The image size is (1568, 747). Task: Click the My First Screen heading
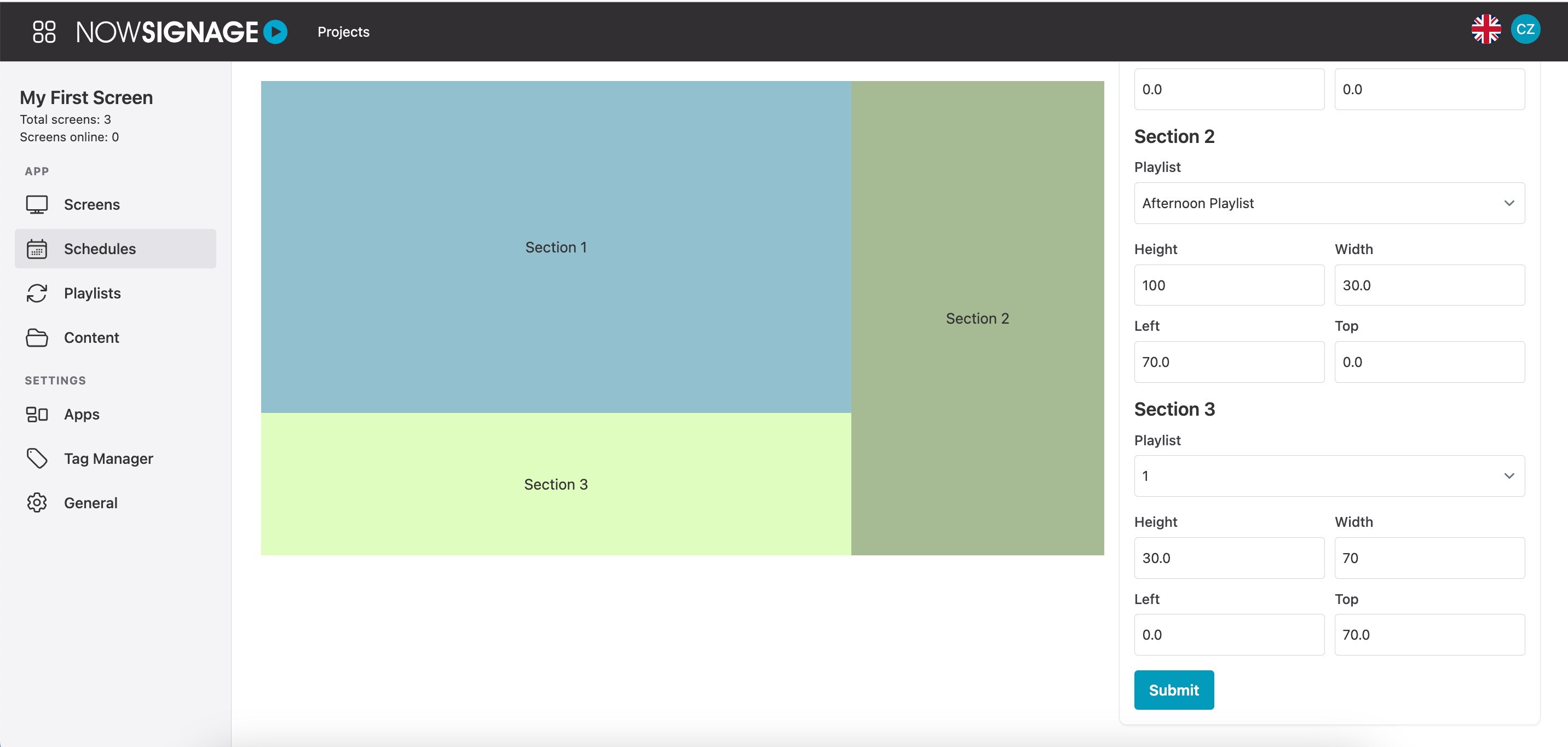[x=85, y=97]
